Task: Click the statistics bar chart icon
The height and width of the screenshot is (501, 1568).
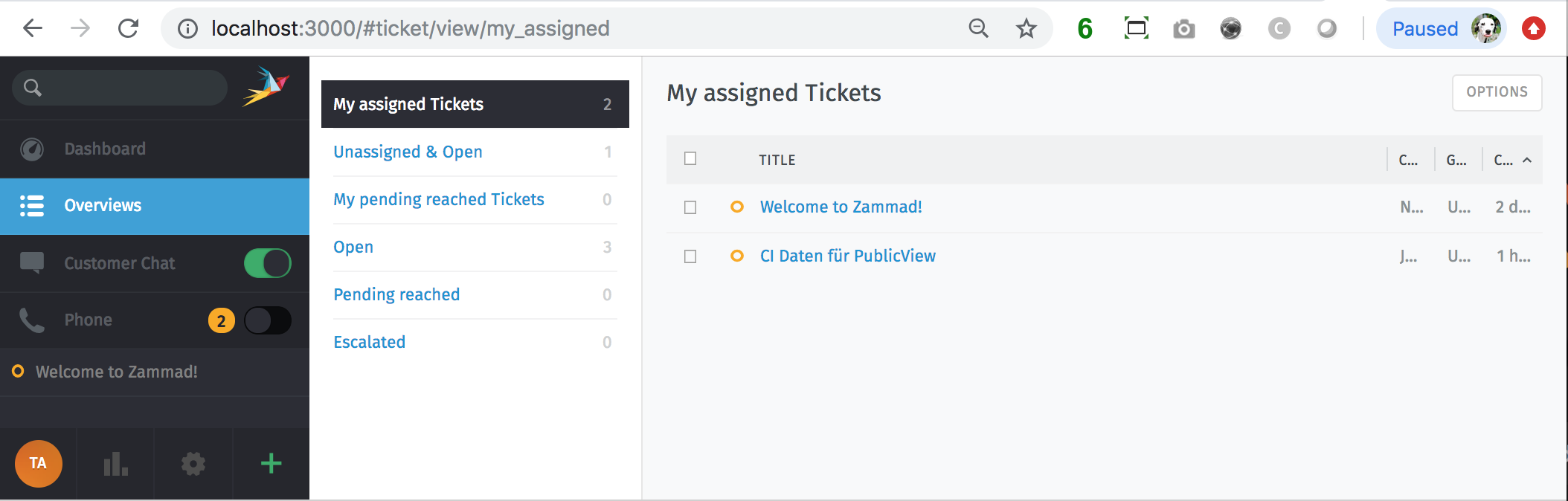Action: 115,465
